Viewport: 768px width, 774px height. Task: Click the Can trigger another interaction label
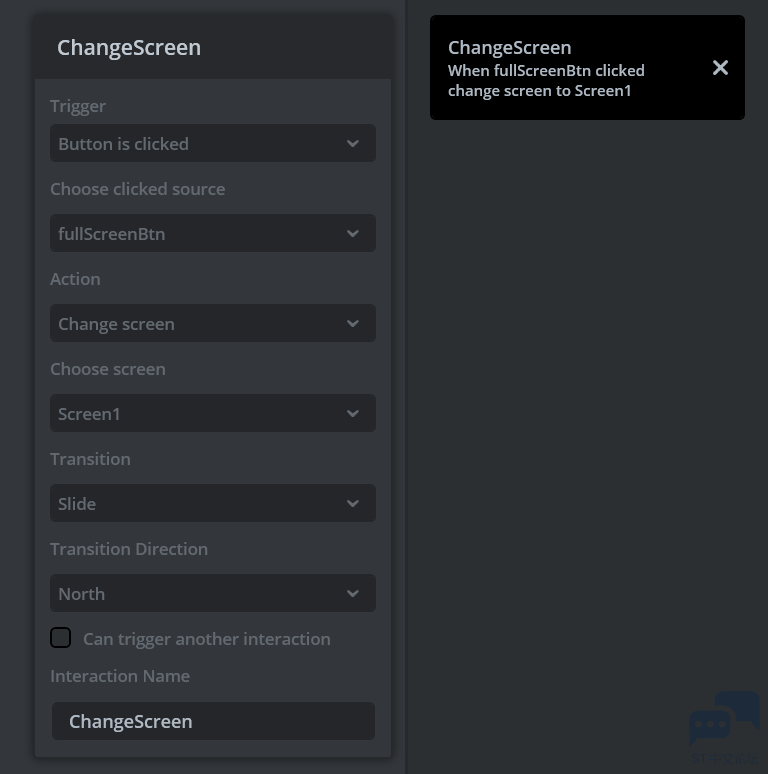206,639
